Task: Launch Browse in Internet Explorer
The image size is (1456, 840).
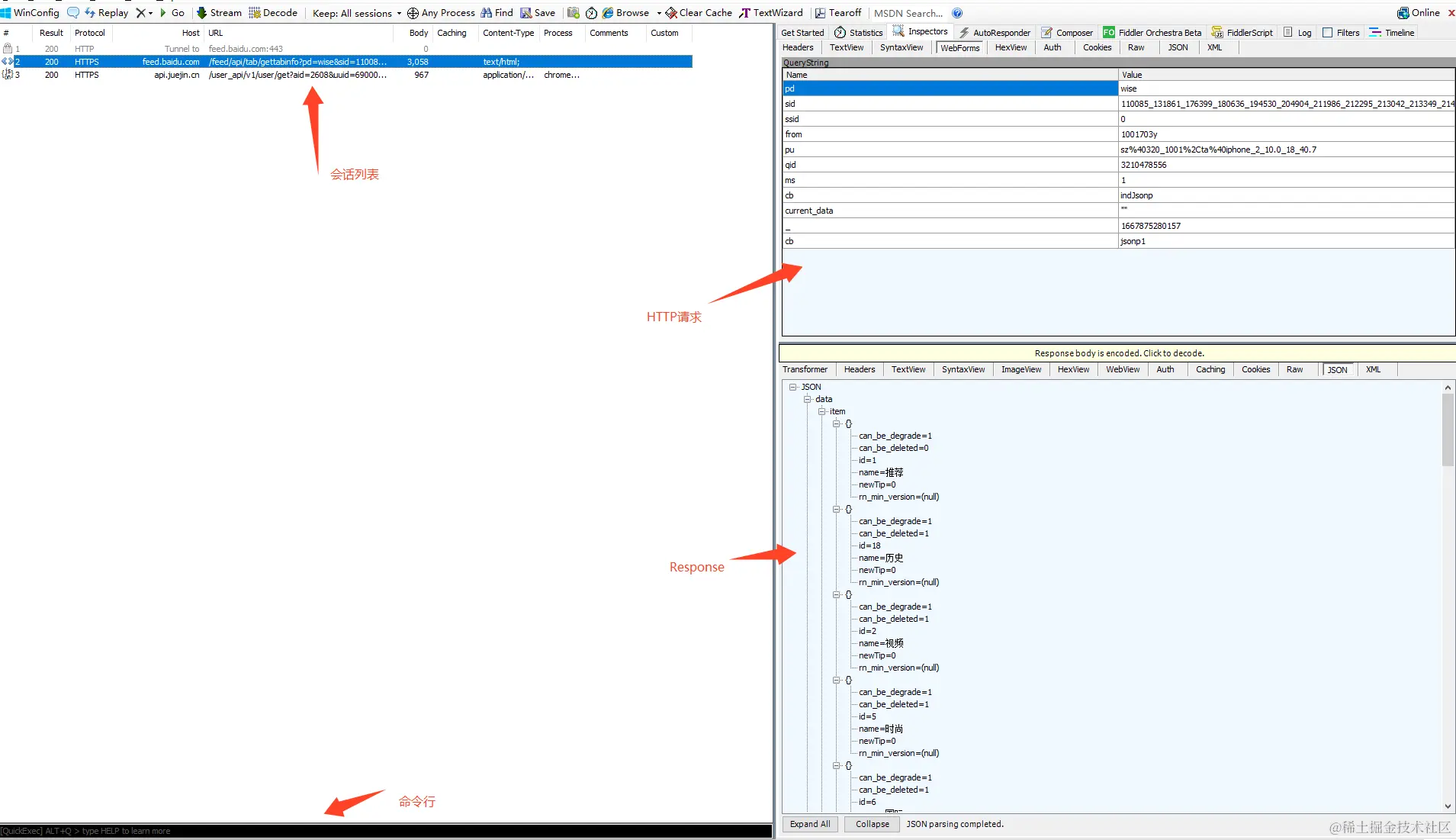Action: tap(626, 12)
